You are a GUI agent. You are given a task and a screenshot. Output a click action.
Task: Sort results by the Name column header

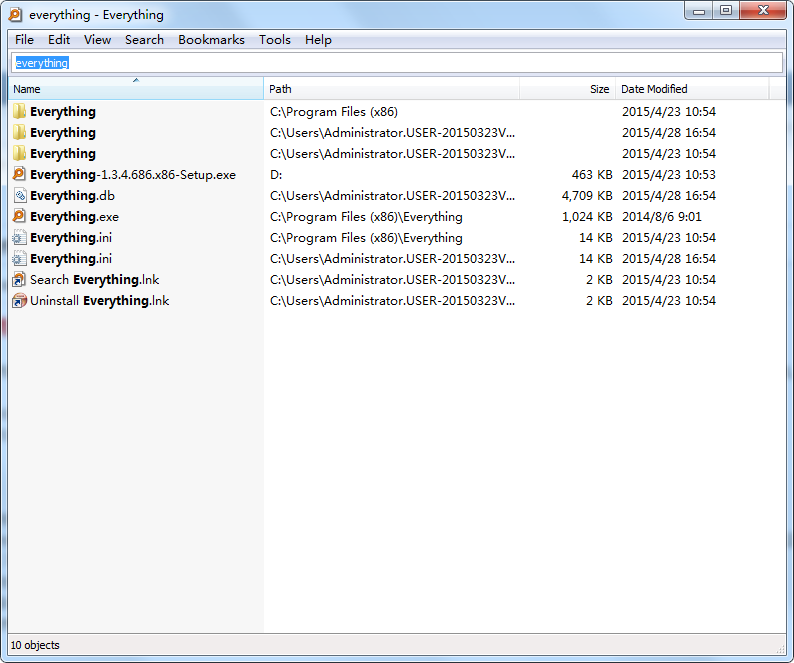tap(136, 89)
